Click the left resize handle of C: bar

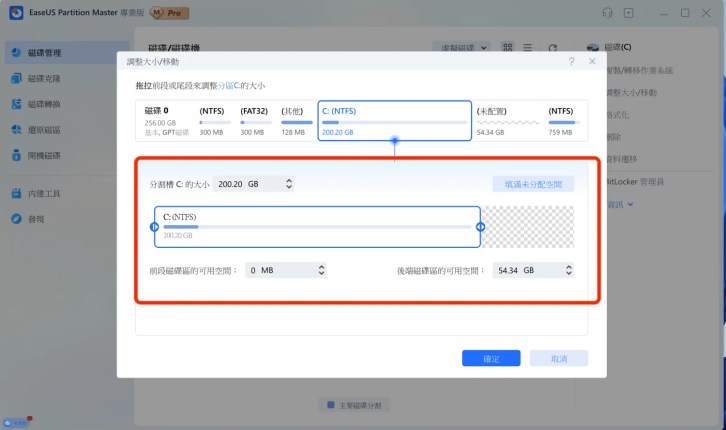(155, 227)
